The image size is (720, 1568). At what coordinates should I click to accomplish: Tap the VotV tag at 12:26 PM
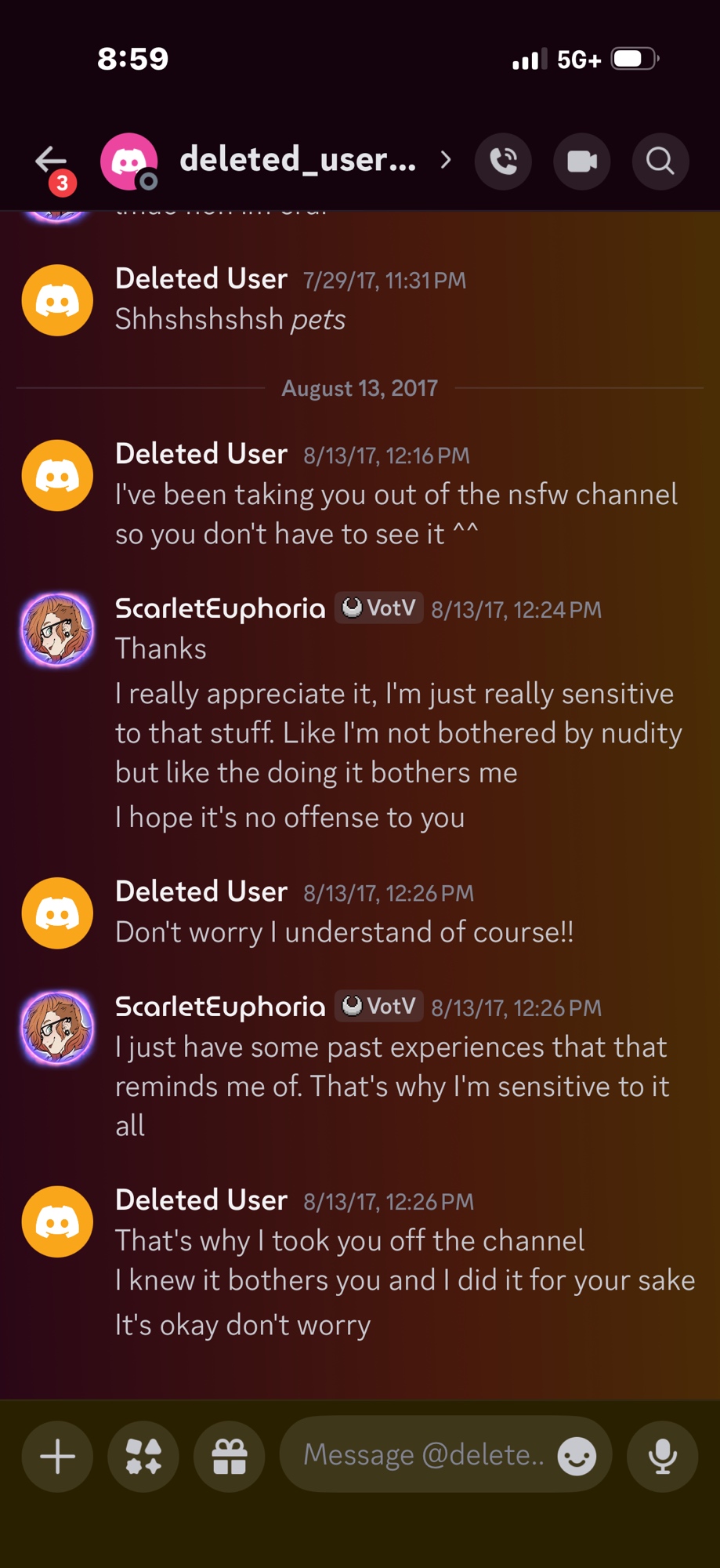pyautogui.click(x=379, y=1007)
